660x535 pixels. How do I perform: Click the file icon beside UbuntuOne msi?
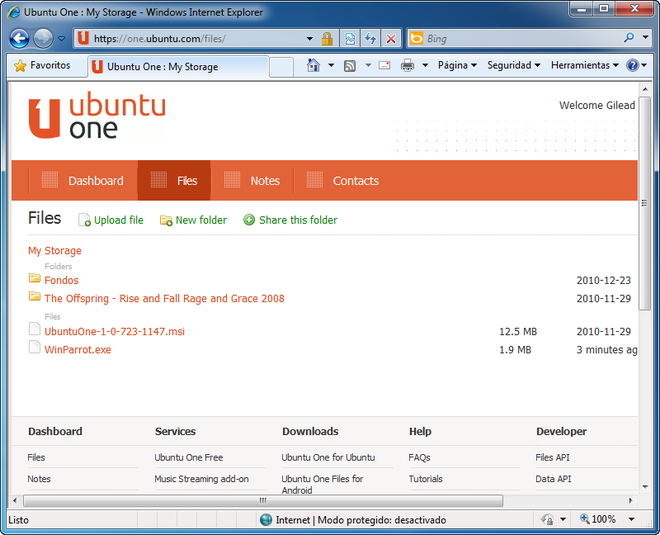(x=35, y=329)
